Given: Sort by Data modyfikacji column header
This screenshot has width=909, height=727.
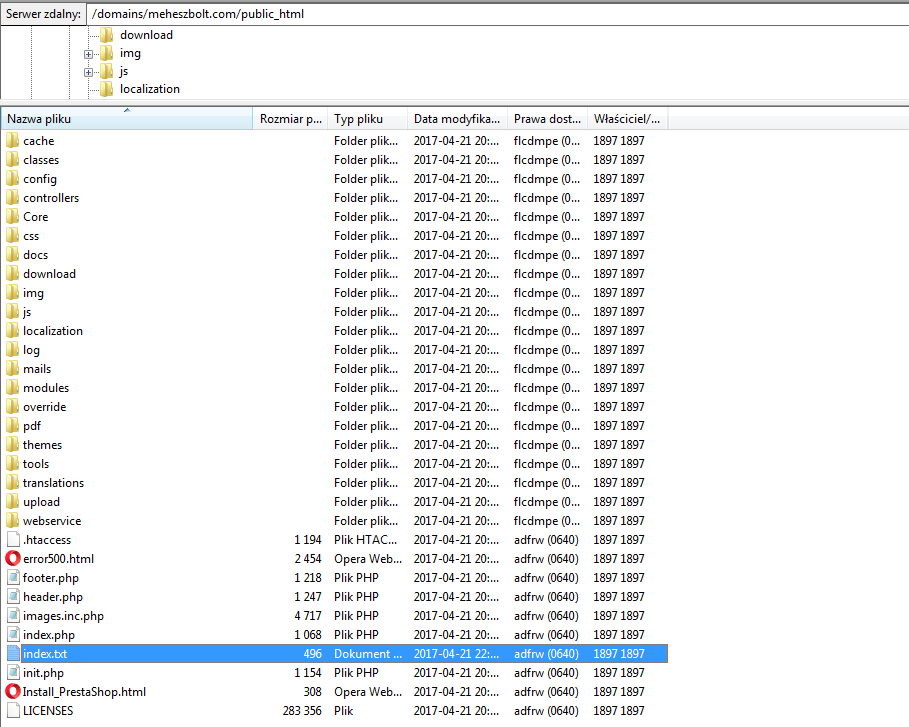Looking at the screenshot, I should tap(457, 119).
